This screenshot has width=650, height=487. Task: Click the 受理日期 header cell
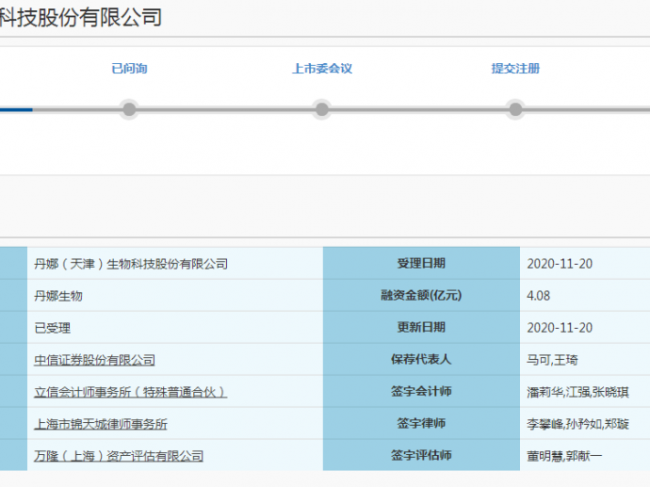[x=421, y=263]
